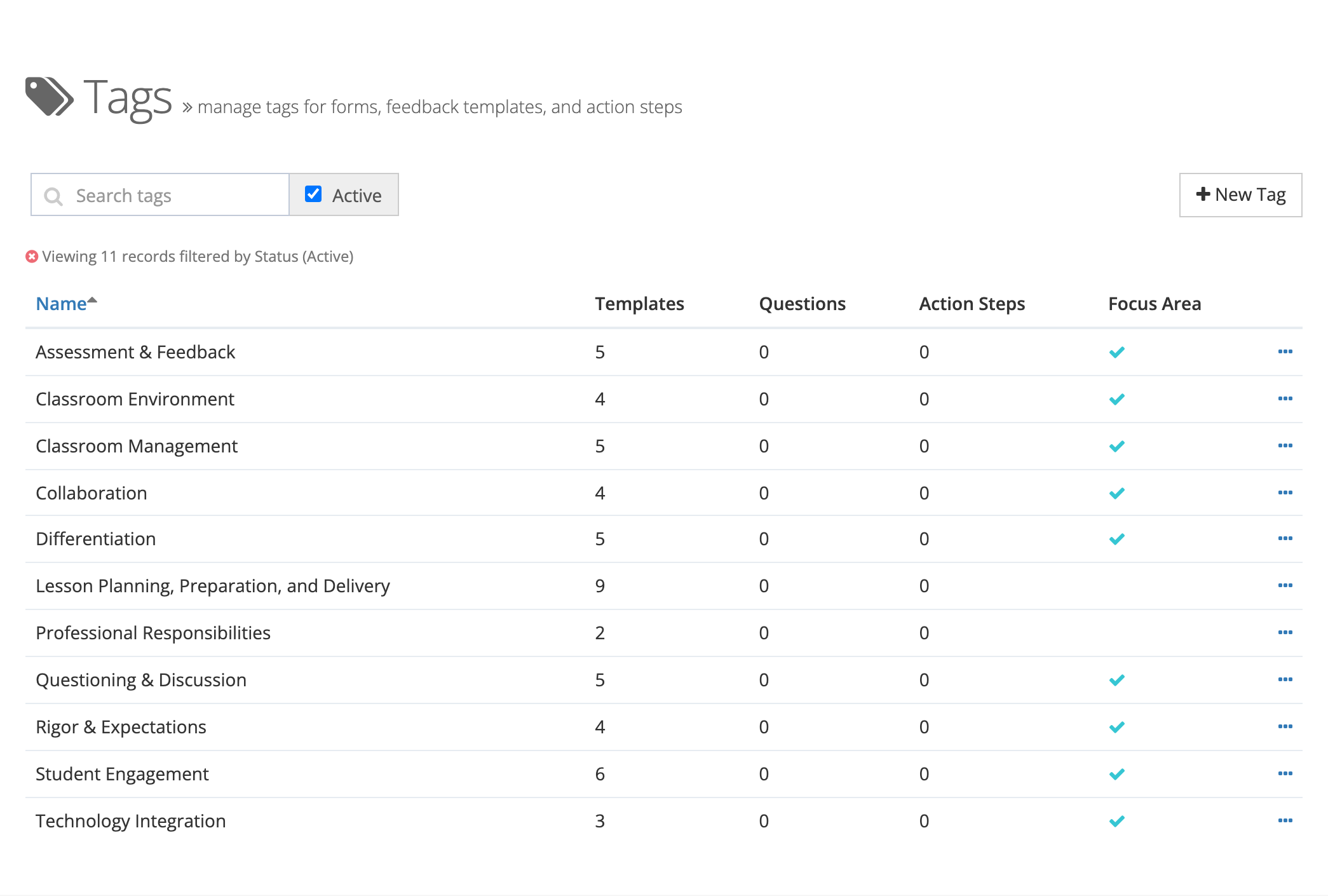Open more options for Professional Responsibilities
The width and height of the screenshot is (1328, 896).
1285,632
